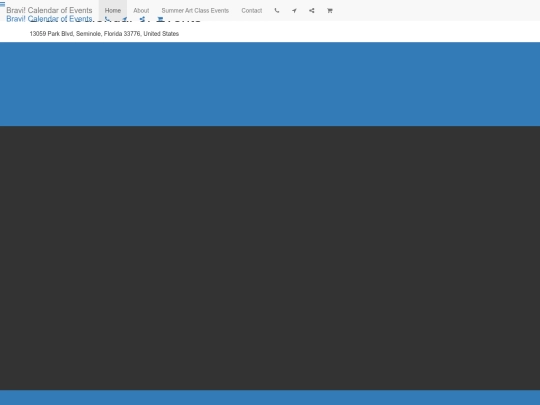
Task: Open Summer Art Class Events
Action: point(195,10)
